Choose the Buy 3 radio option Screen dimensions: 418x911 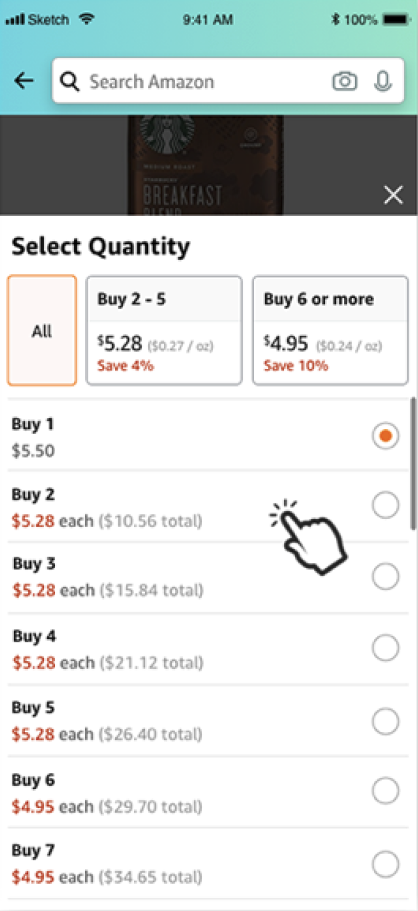coord(385,576)
